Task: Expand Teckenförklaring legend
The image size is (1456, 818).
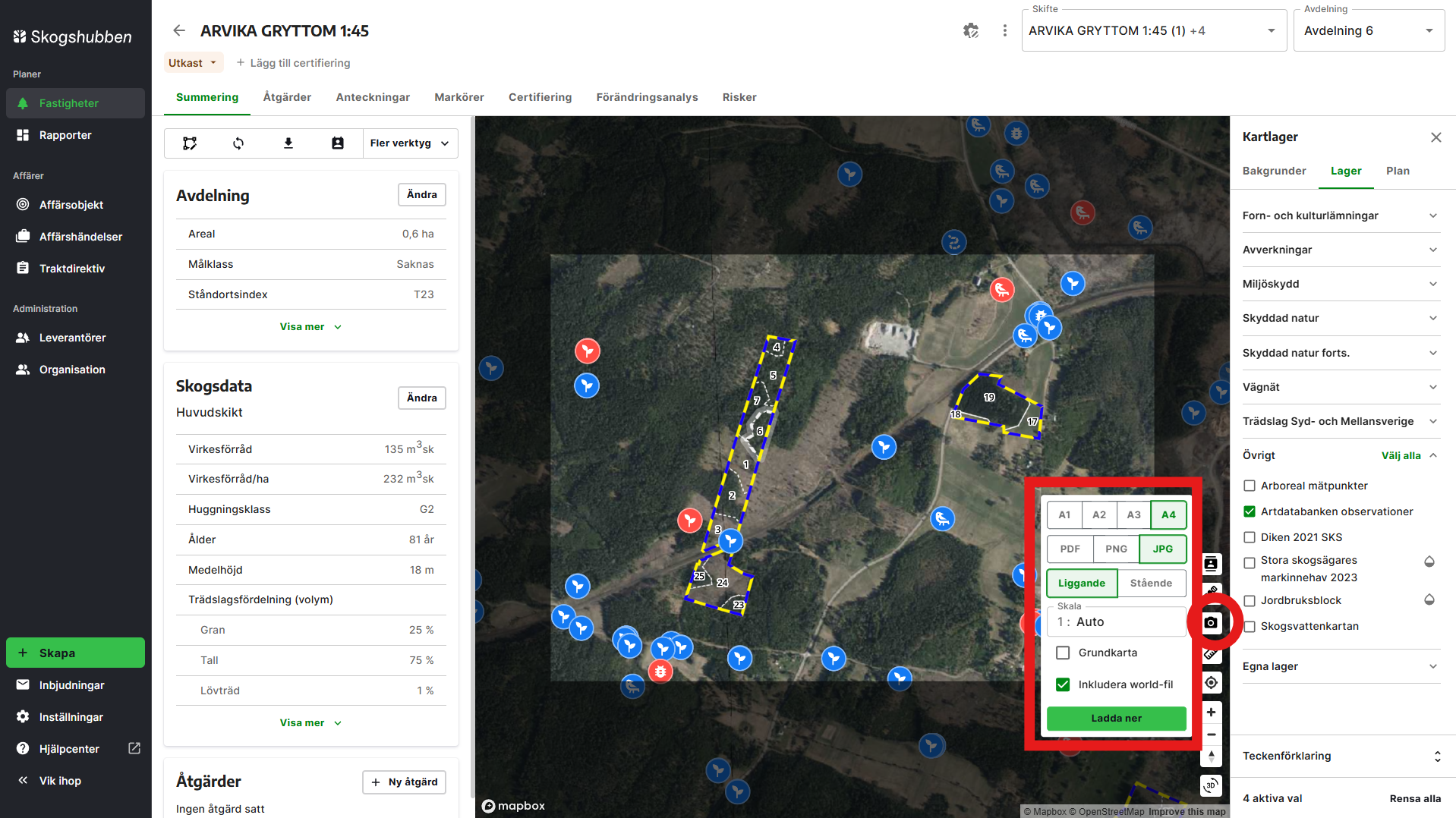Action: coord(1341,756)
